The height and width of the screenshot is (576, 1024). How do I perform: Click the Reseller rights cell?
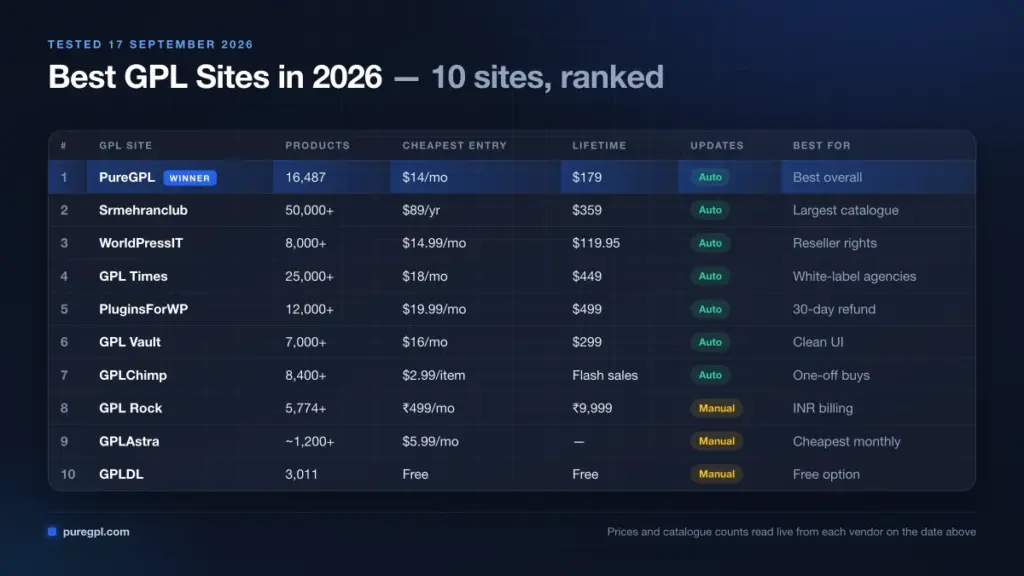click(835, 243)
